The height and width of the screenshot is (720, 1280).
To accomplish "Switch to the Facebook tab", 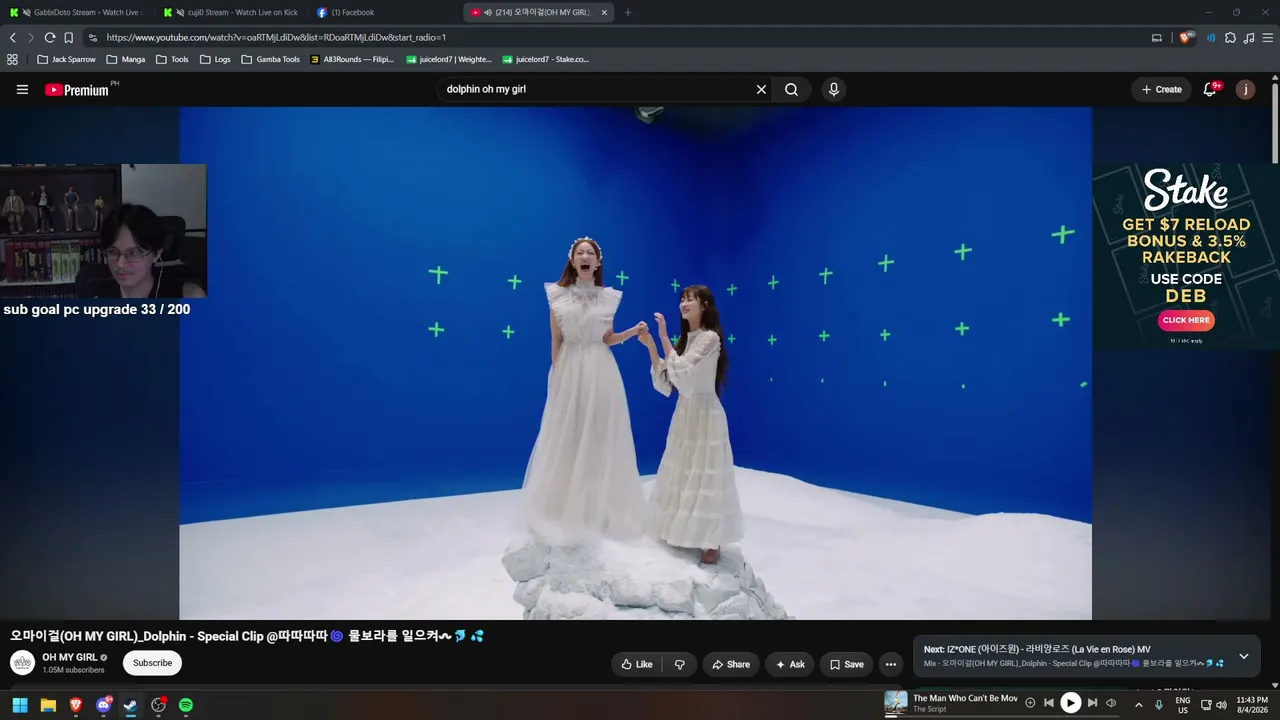I will (x=386, y=12).
